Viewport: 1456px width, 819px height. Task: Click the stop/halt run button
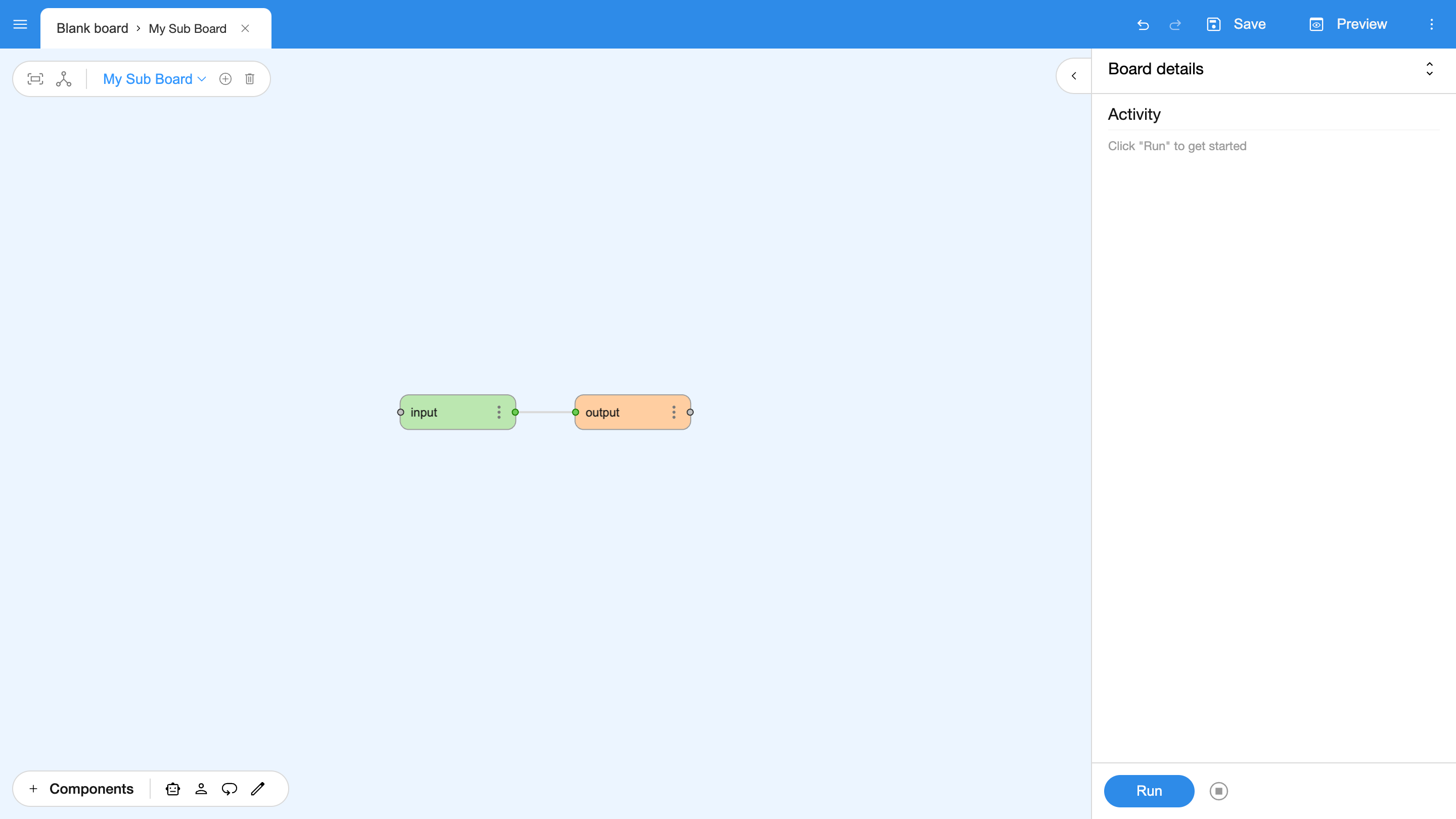coord(1218,791)
